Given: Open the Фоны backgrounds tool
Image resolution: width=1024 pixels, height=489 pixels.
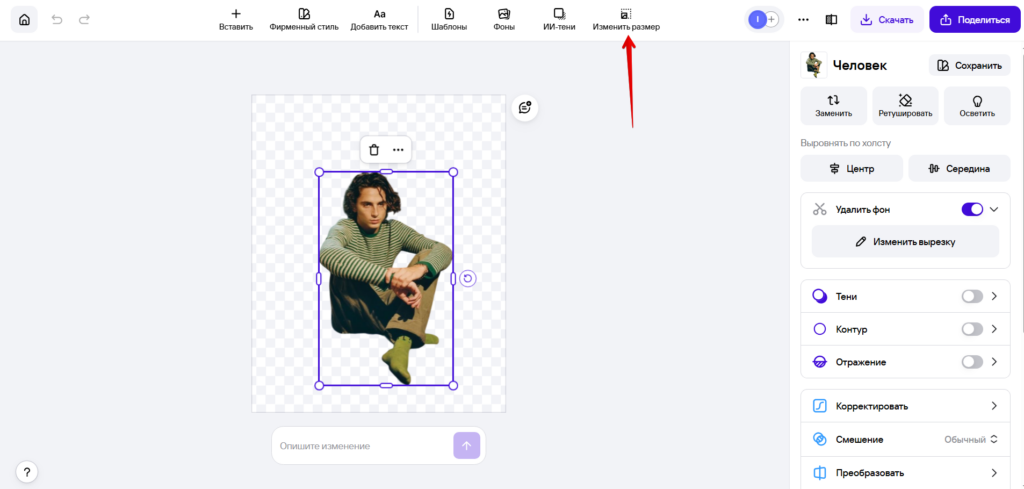Looking at the screenshot, I should click(504, 20).
